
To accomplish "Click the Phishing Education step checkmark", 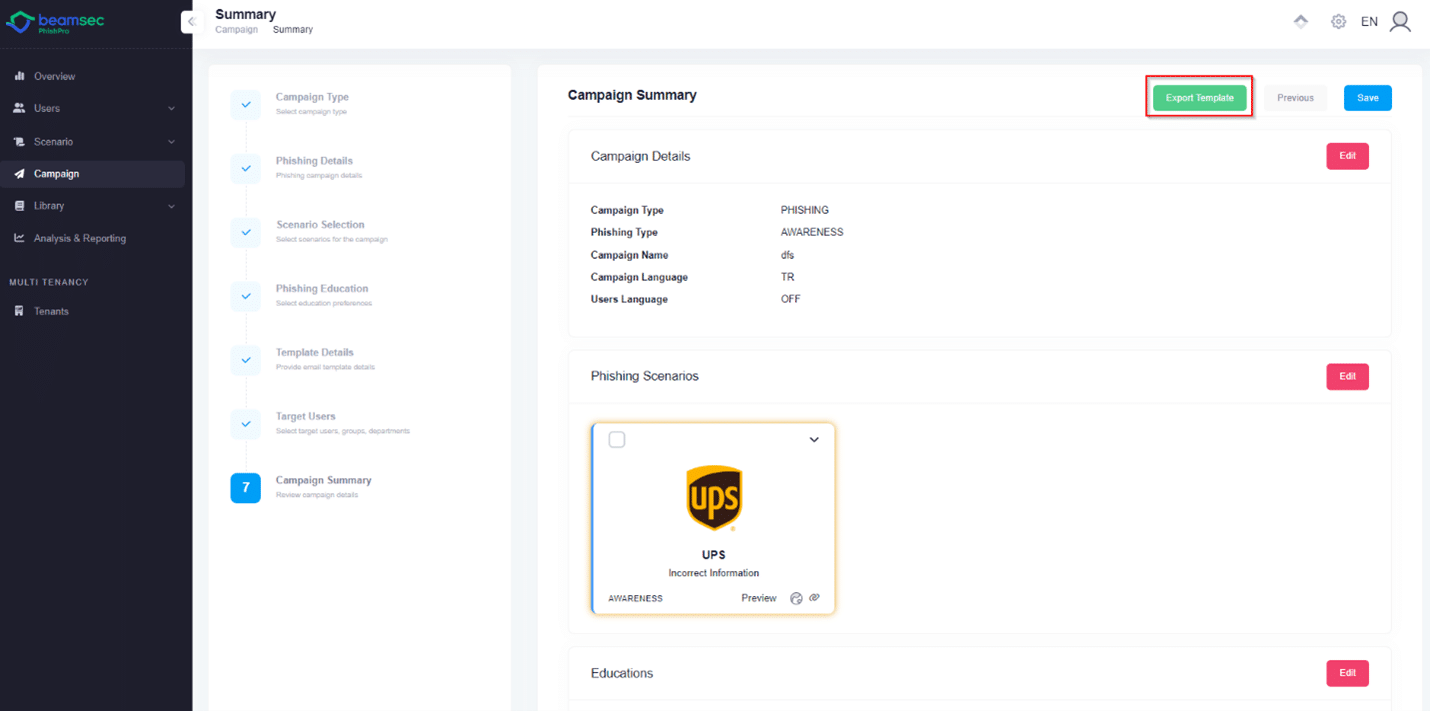I will [x=246, y=297].
